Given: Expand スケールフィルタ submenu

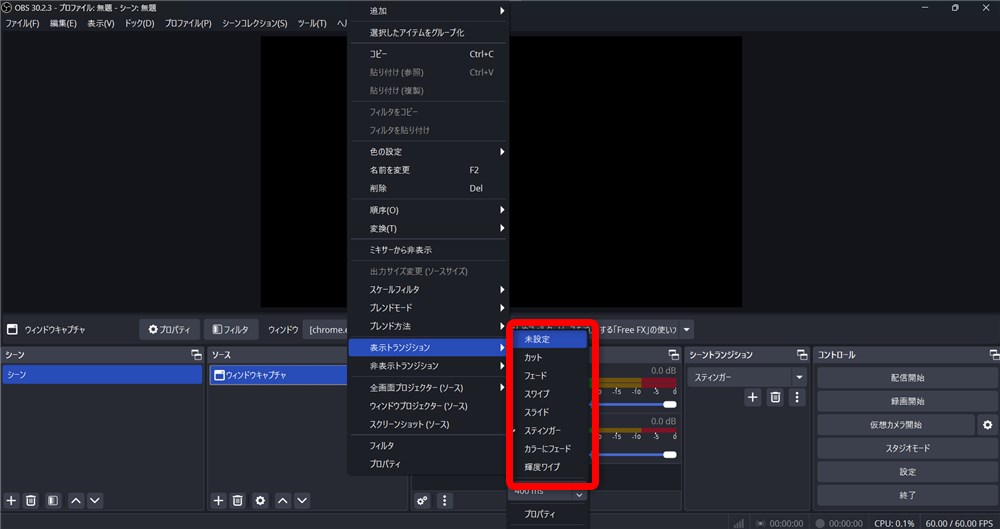Looking at the screenshot, I should coord(429,290).
